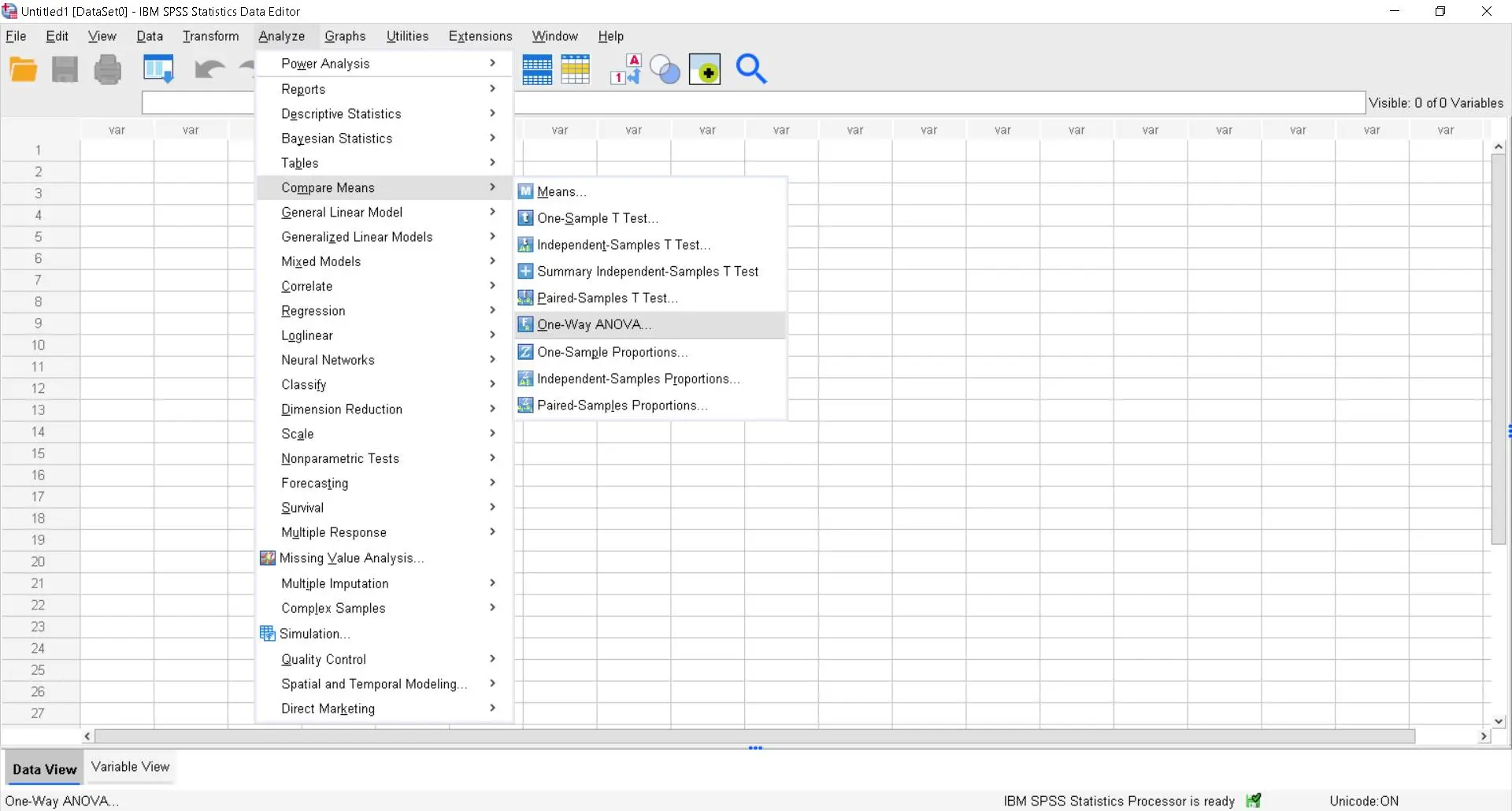Open the Graphs menu
1512x811 pixels.
pyautogui.click(x=345, y=36)
